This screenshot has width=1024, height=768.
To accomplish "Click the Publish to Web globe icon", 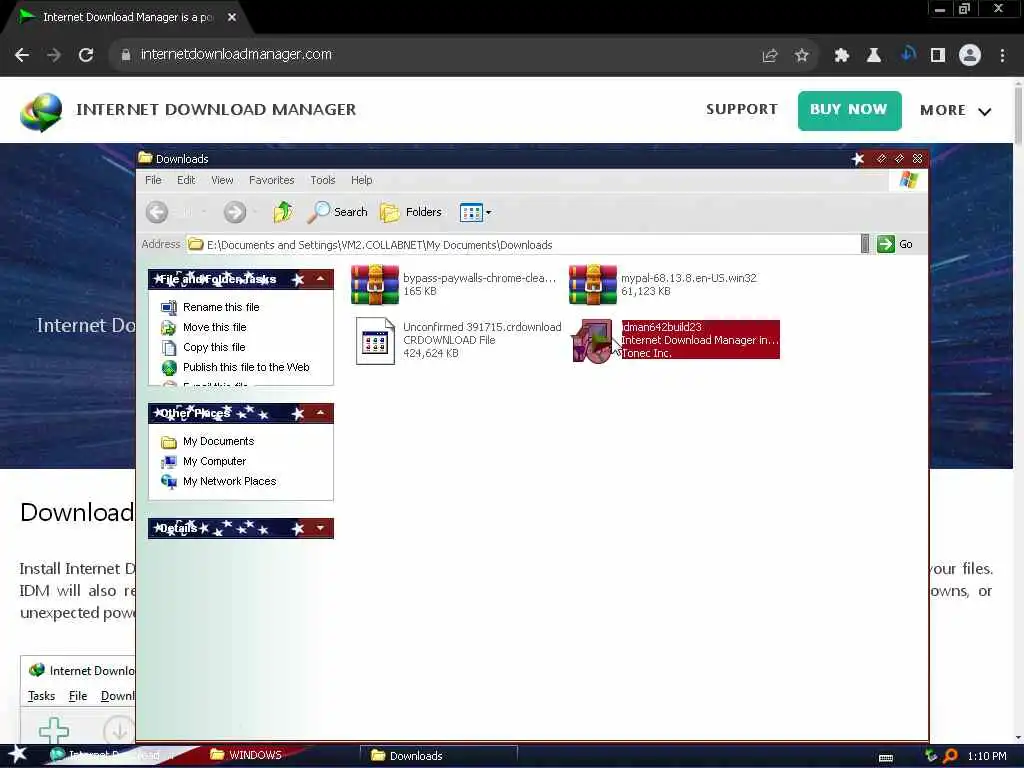I will [x=169, y=368].
